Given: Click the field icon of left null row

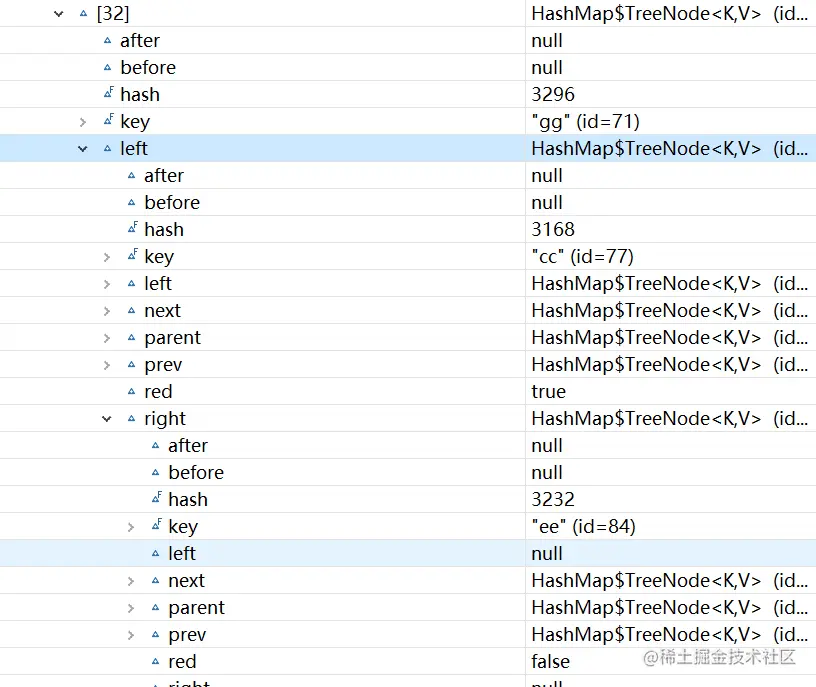Looking at the screenshot, I should pos(155,553).
